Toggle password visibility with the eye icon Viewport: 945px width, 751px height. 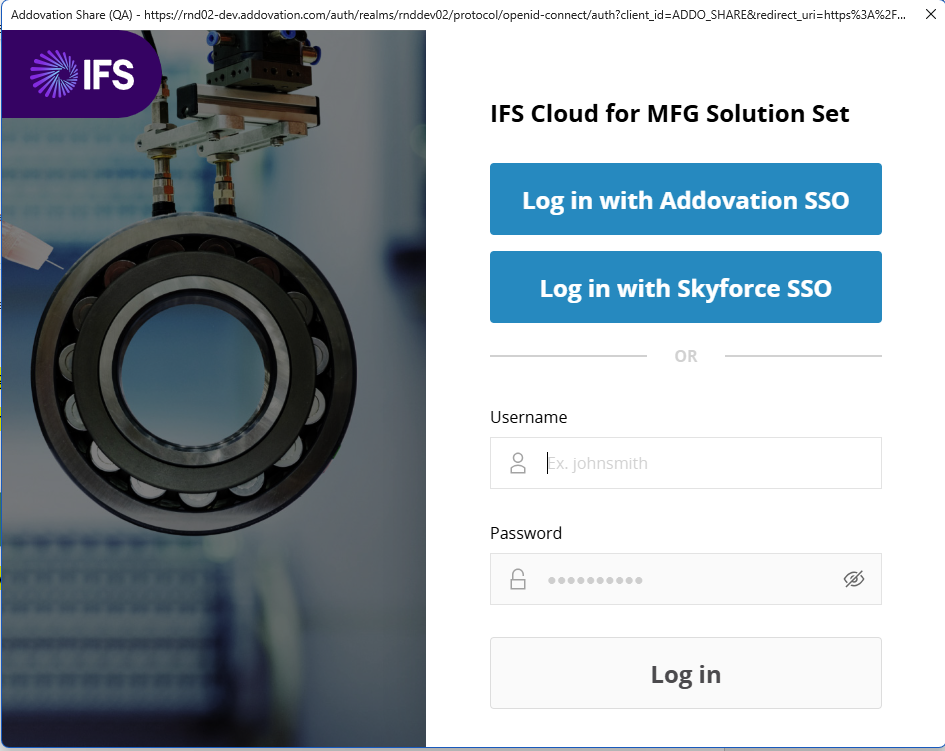tap(853, 579)
